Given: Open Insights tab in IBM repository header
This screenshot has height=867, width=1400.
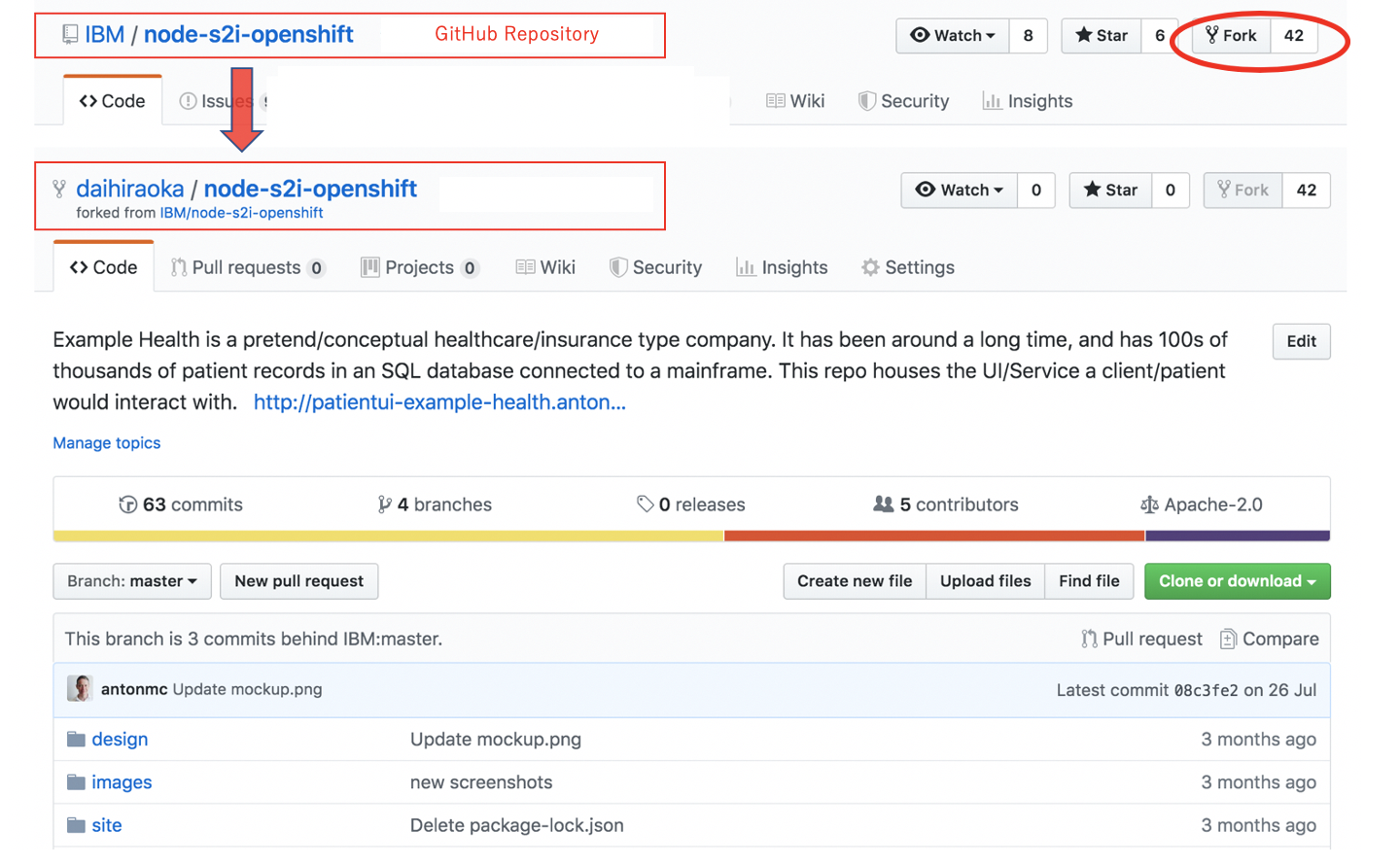Looking at the screenshot, I should click(x=1028, y=101).
